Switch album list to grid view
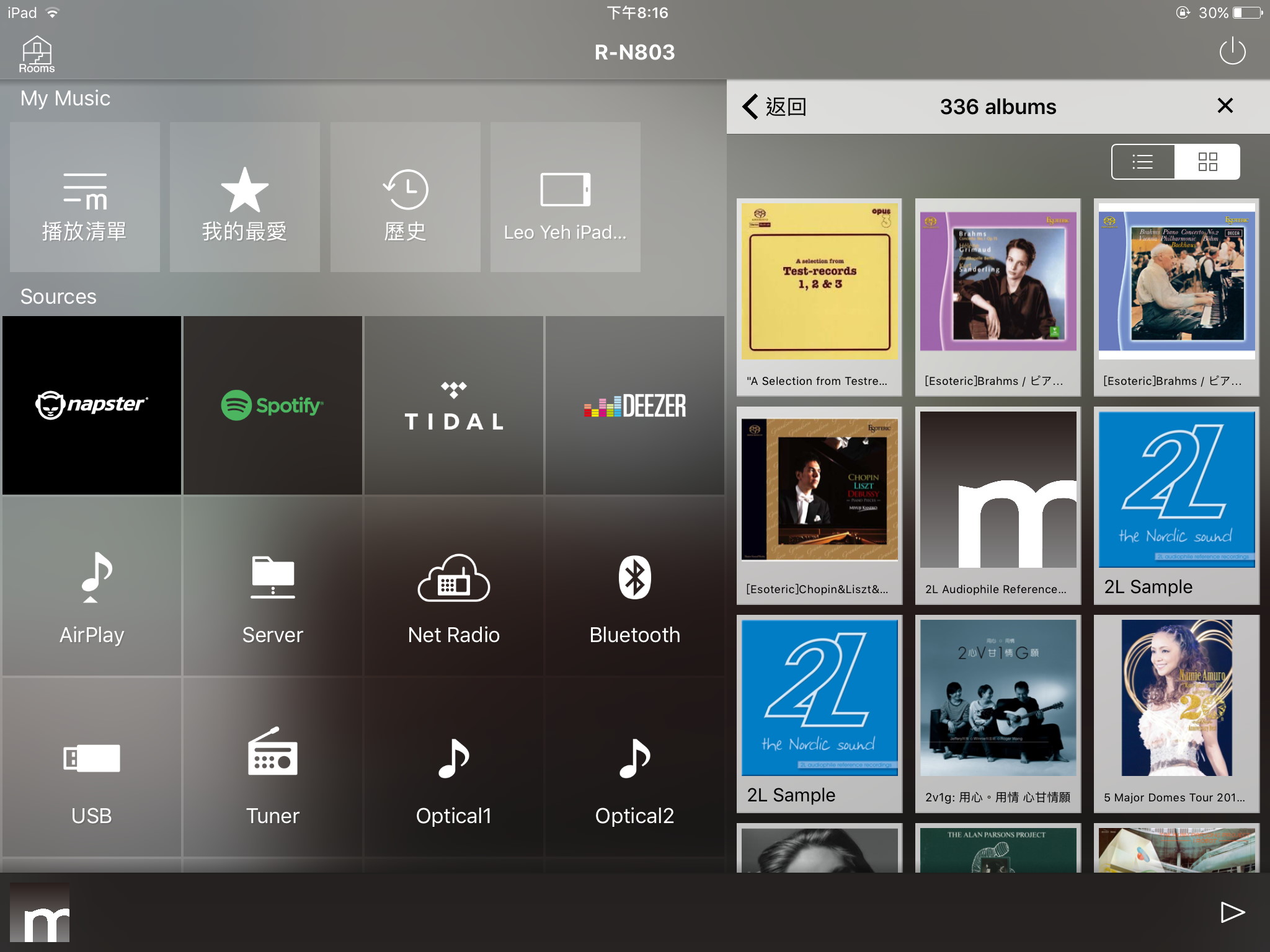 (x=1207, y=162)
